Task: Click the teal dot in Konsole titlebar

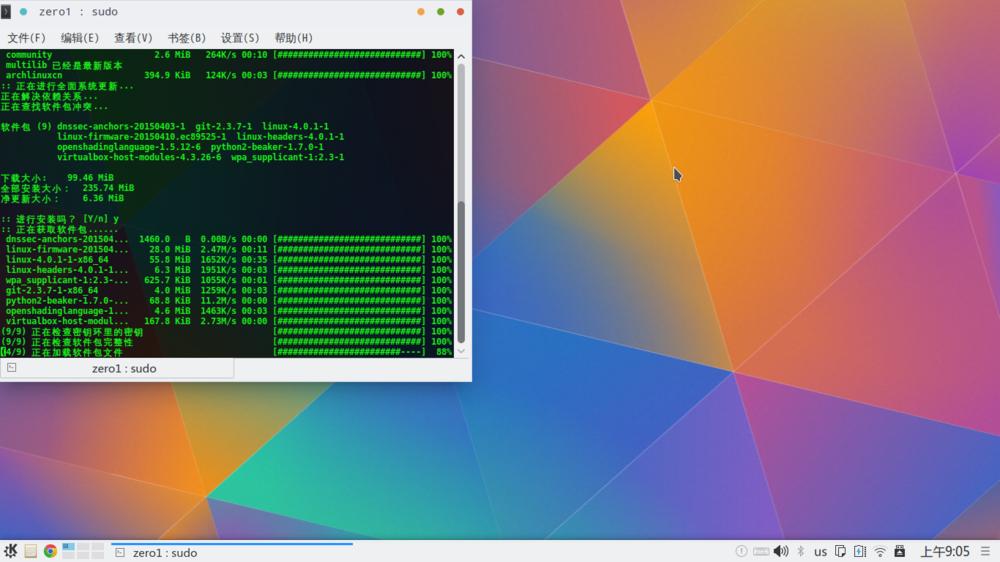Action: coord(24,11)
